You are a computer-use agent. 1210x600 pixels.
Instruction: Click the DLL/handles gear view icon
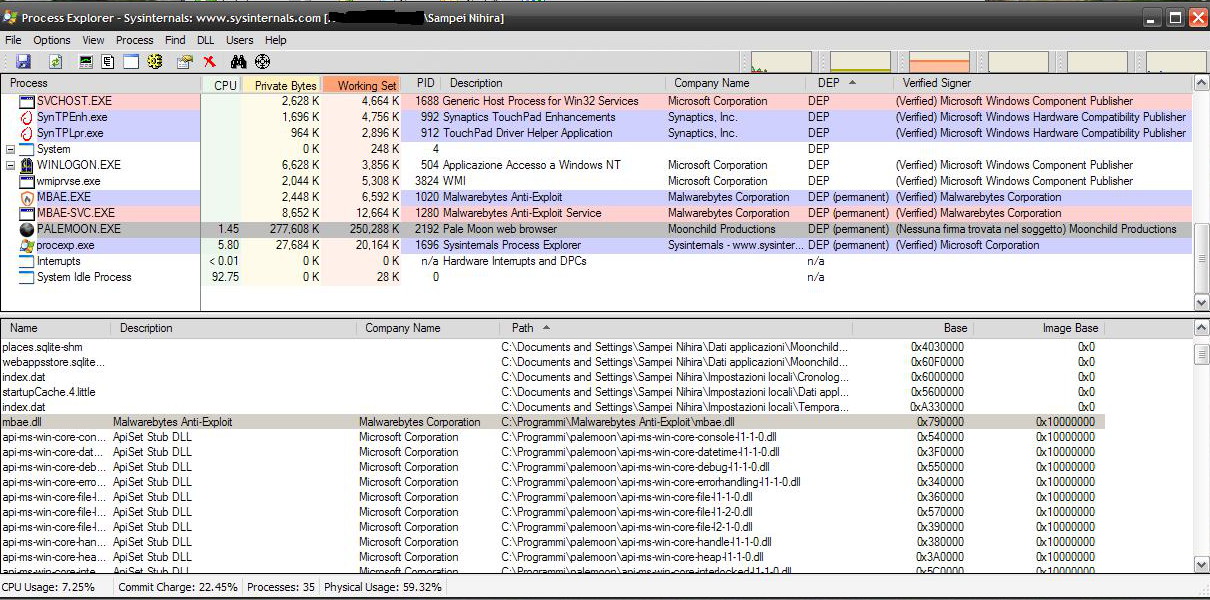point(155,62)
